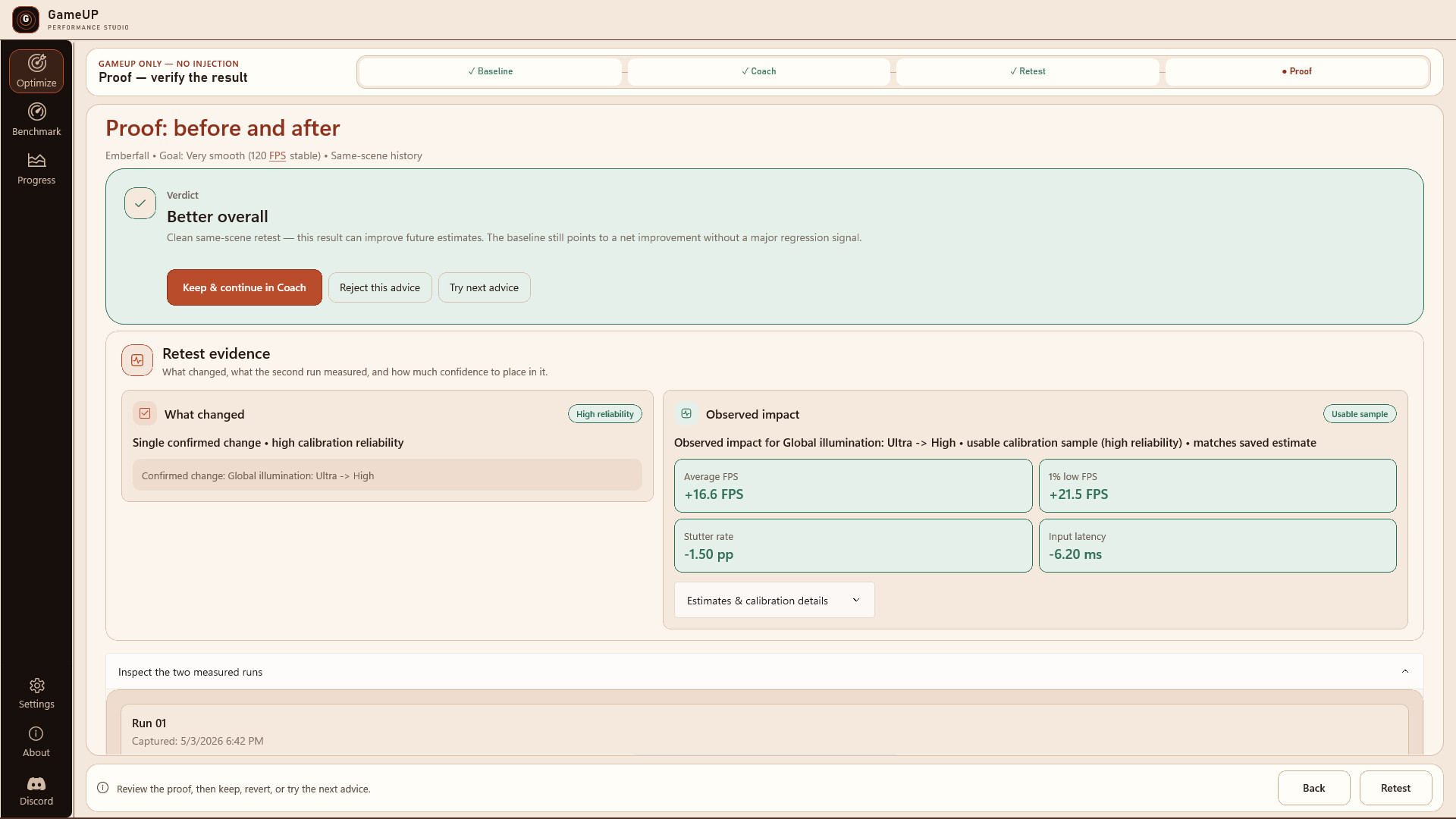Open Settings from the sidebar
Screen dimensions: 1456x819
tap(36, 693)
